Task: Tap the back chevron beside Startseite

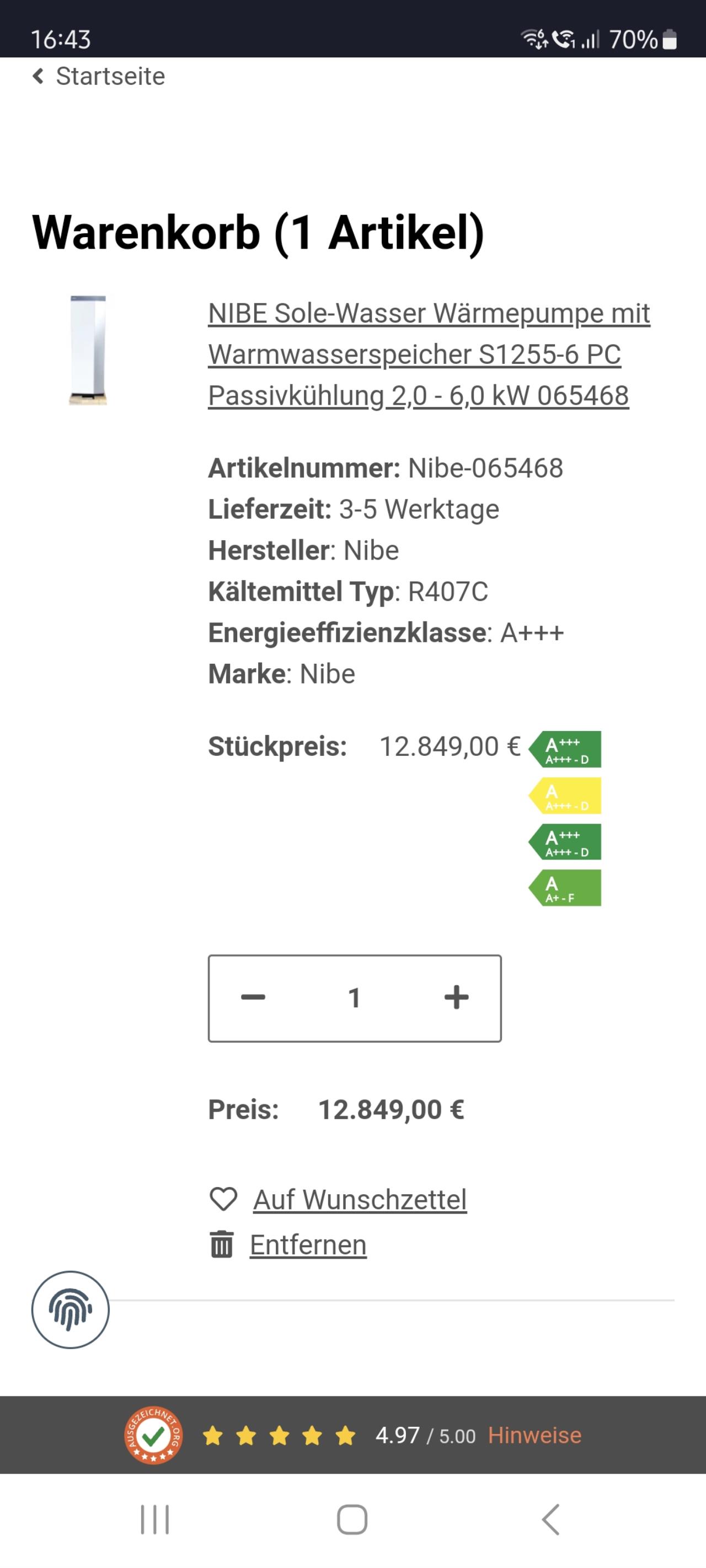Action: [x=38, y=77]
